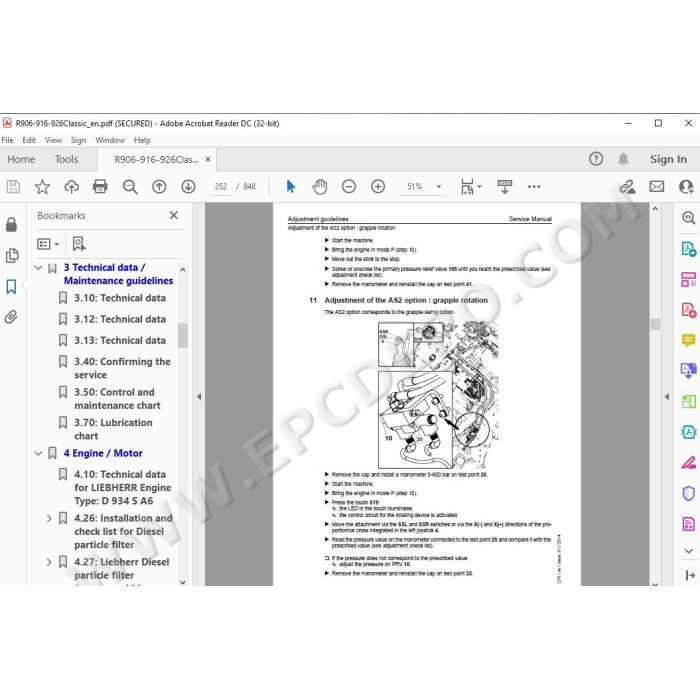Open bookmark options list dropdown
Viewport: 700px width, 700px height.
48,244
